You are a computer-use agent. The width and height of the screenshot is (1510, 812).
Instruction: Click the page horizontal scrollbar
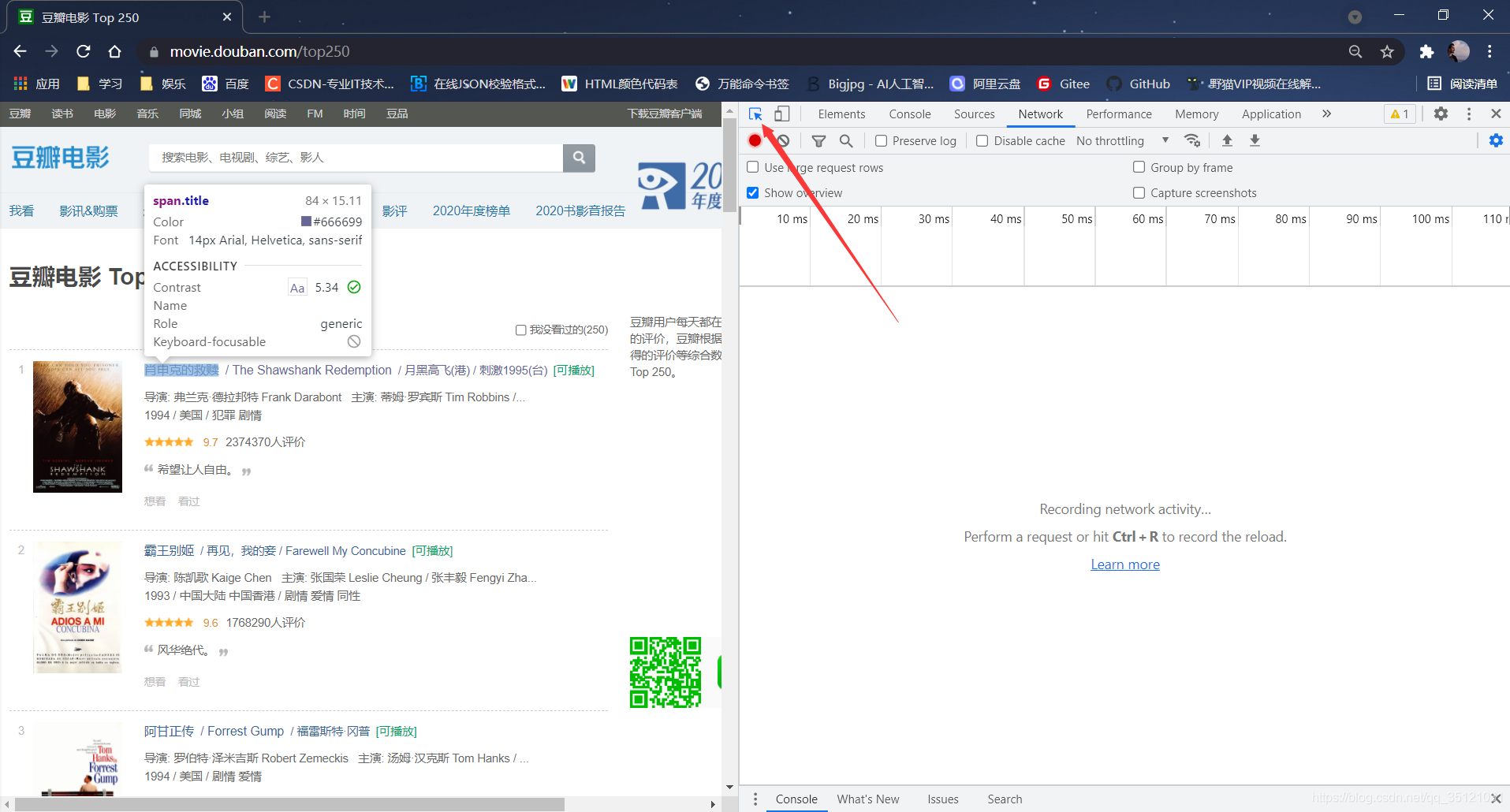[289, 805]
